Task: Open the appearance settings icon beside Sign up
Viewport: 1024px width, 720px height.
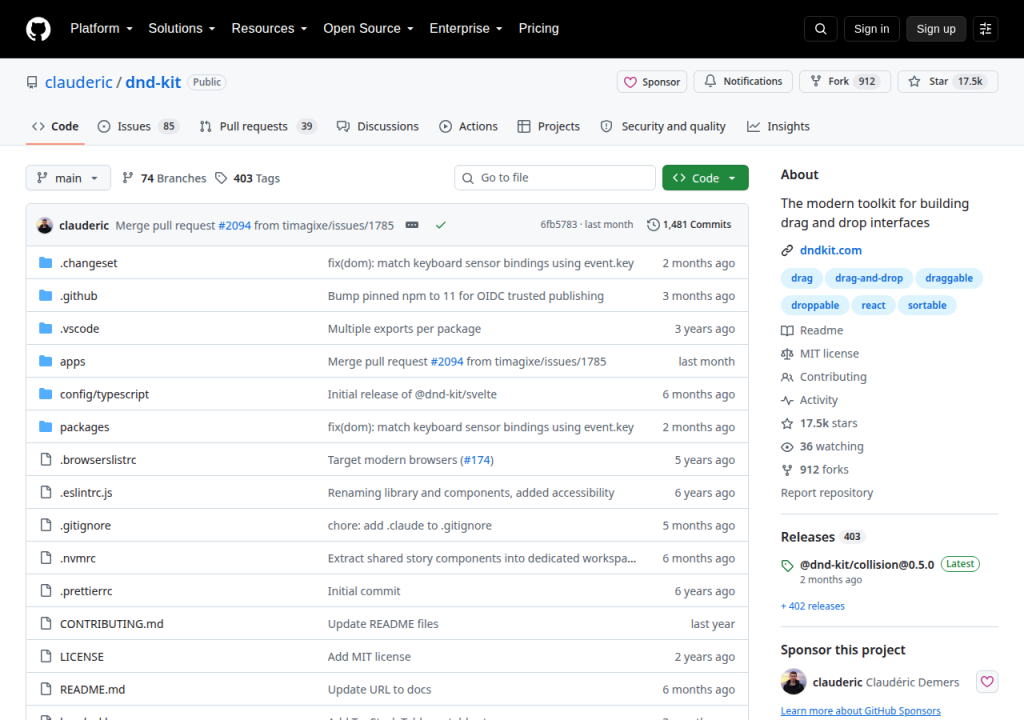Action: pyautogui.click(x=985, y=29)
